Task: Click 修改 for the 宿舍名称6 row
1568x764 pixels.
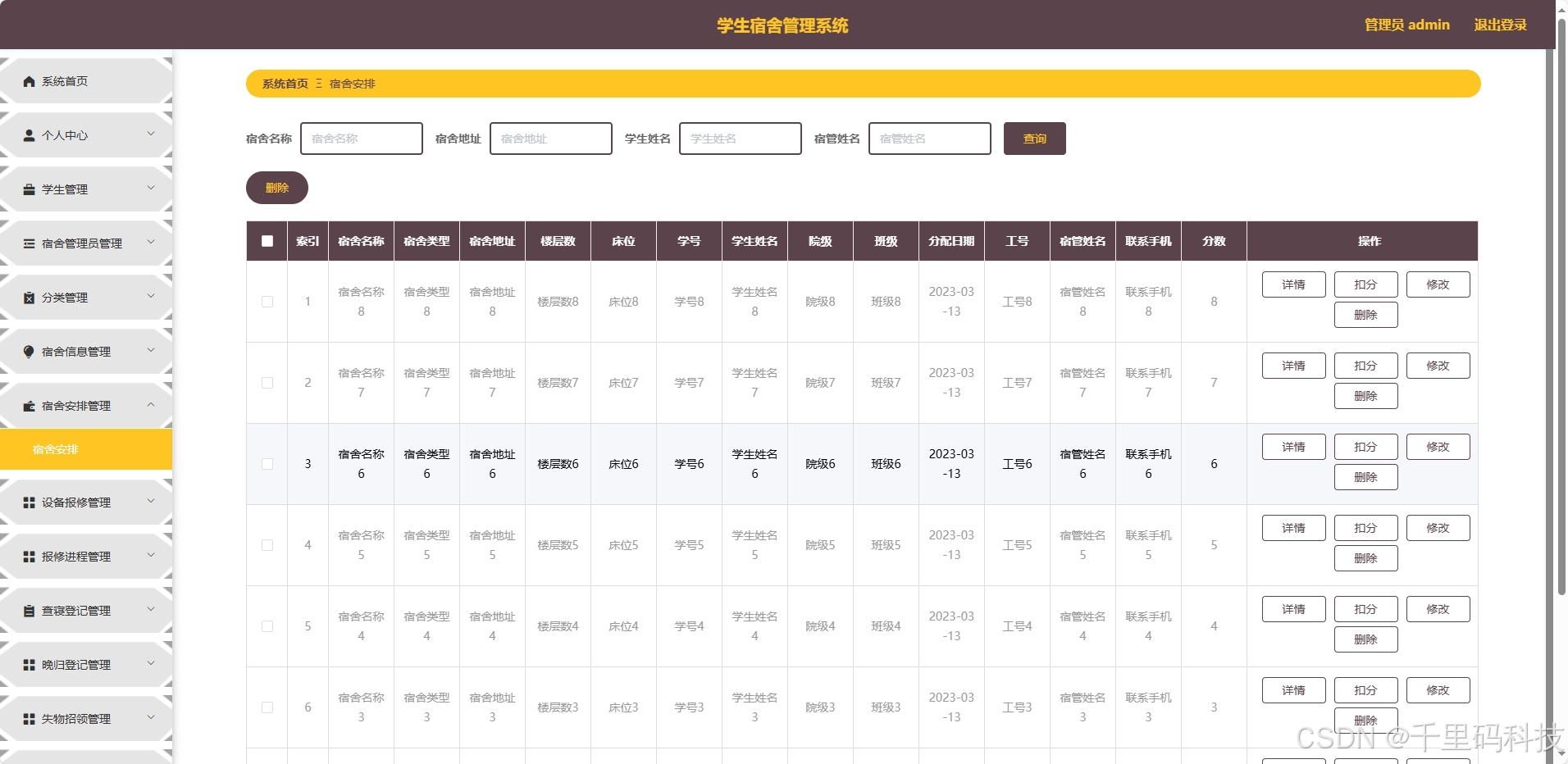Action: [x=1438, y=447]
